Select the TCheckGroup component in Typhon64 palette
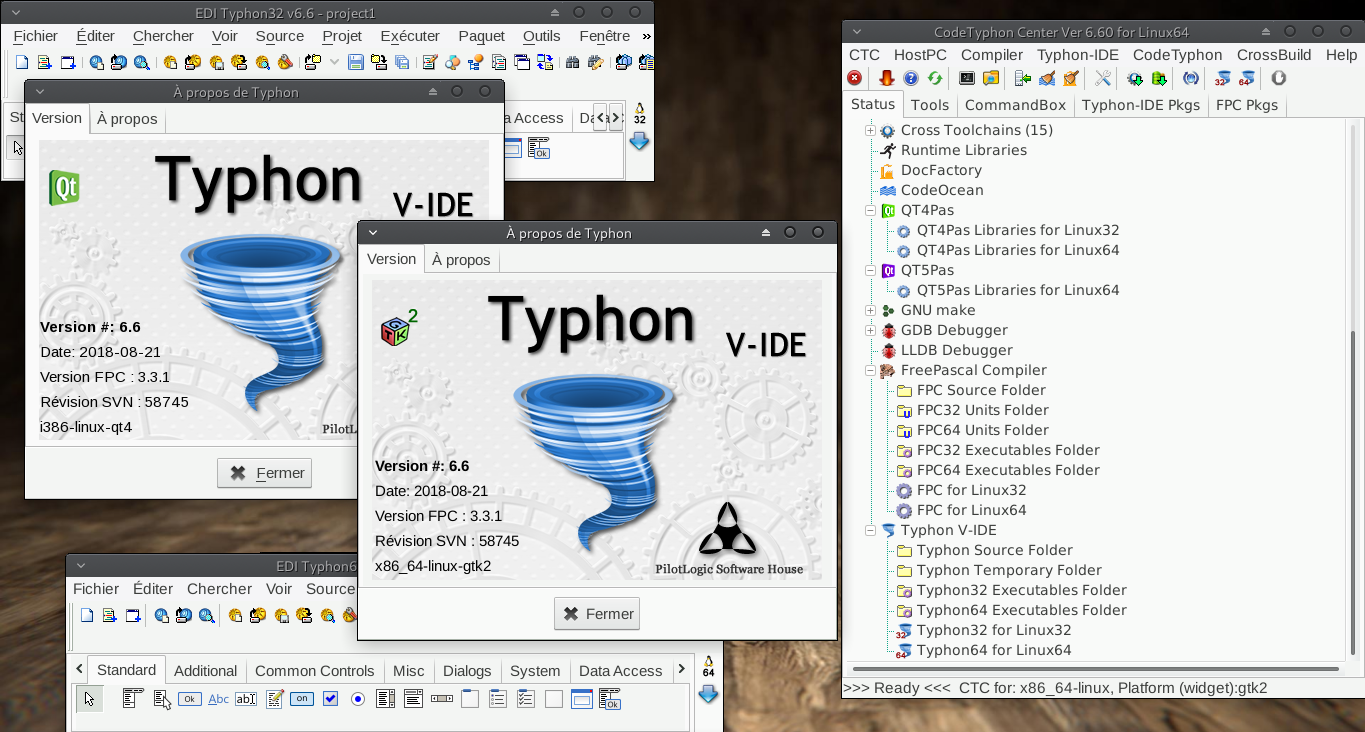 (x=526, y=699)
